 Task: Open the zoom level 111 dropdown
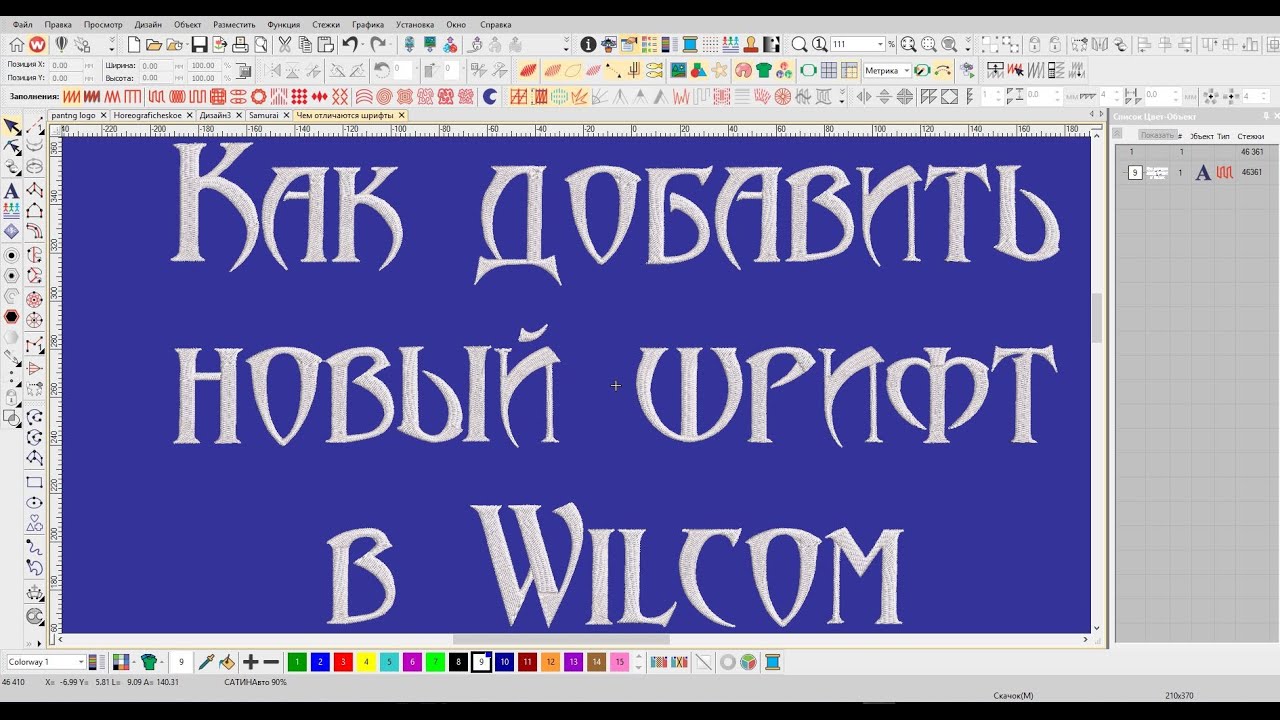[880, 44]
